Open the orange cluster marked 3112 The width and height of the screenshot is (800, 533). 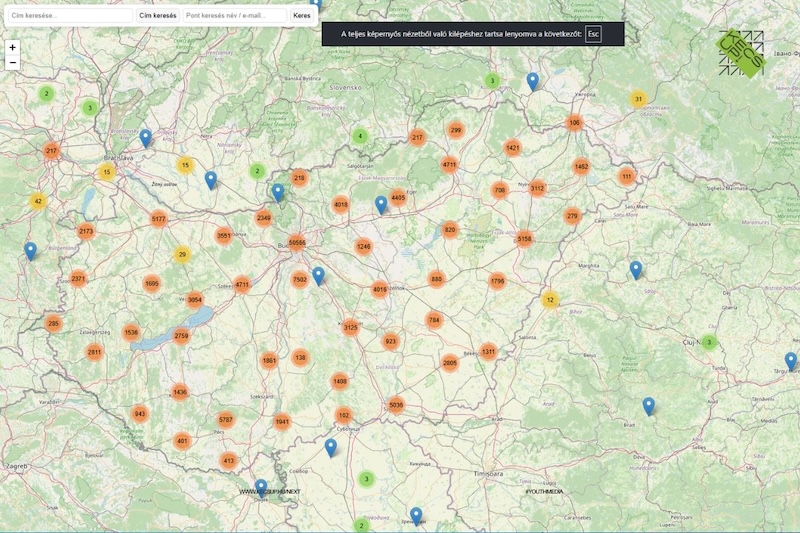[x=537, y=188]
